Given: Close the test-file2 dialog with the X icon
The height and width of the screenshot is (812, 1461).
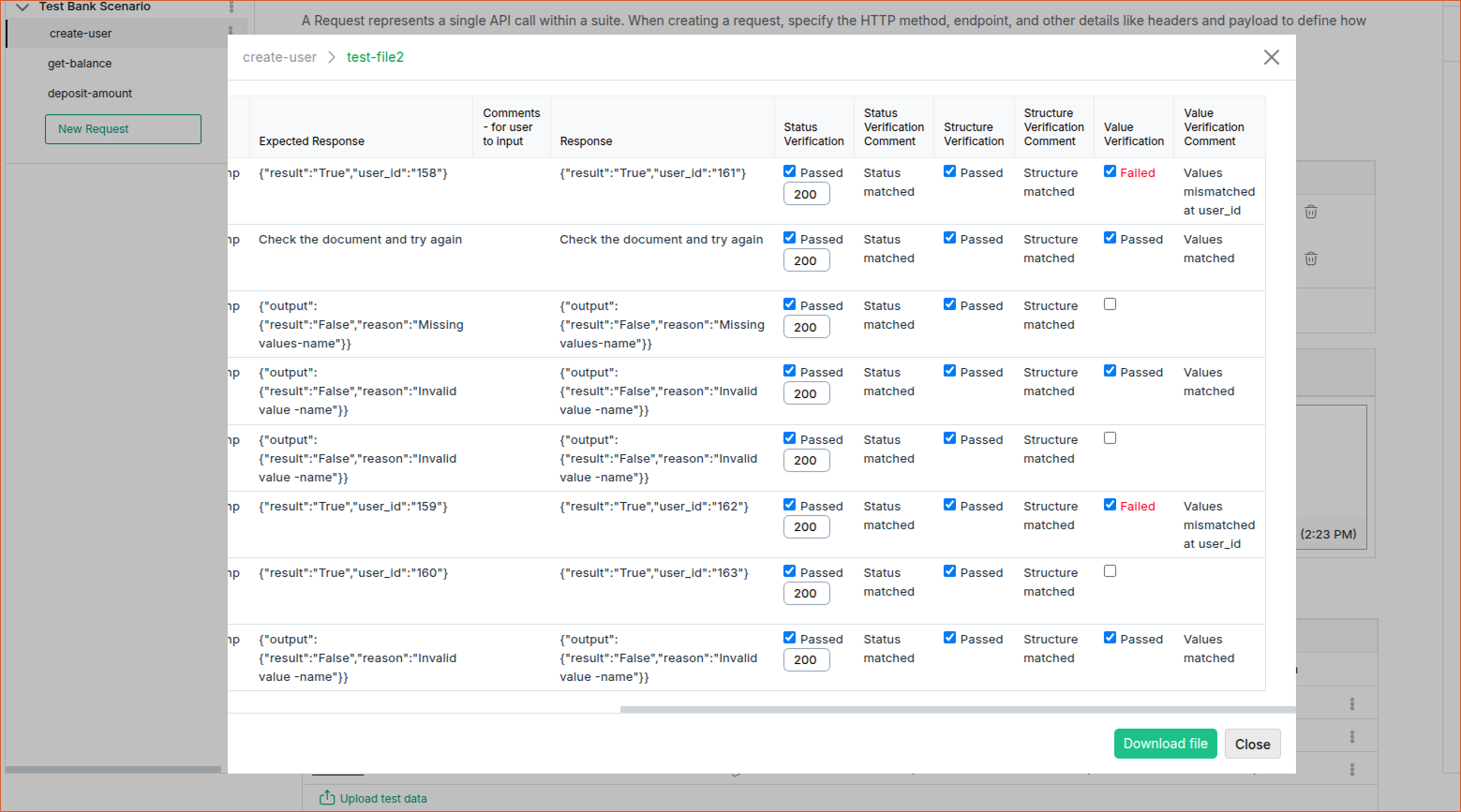Looking at the screenshot, I should (1271, 57).
